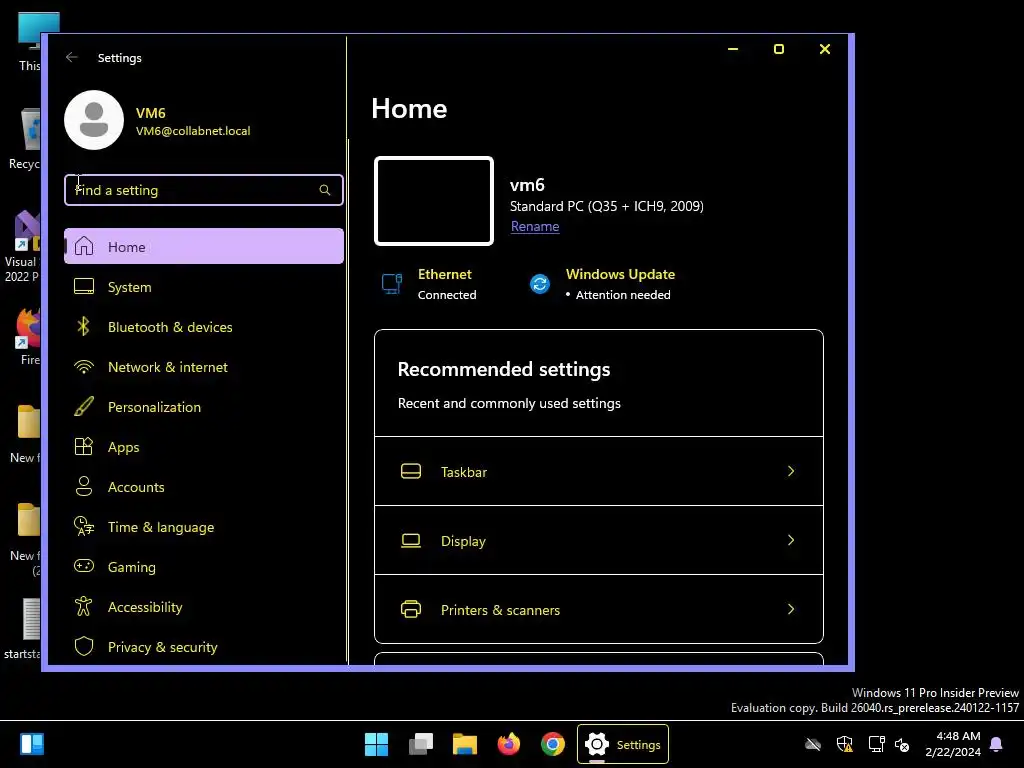Image resolution: width=1024 pixels, height=768 pixels.
Task: Open the clock showing 4:48 AM
Action: coord(953,744)
